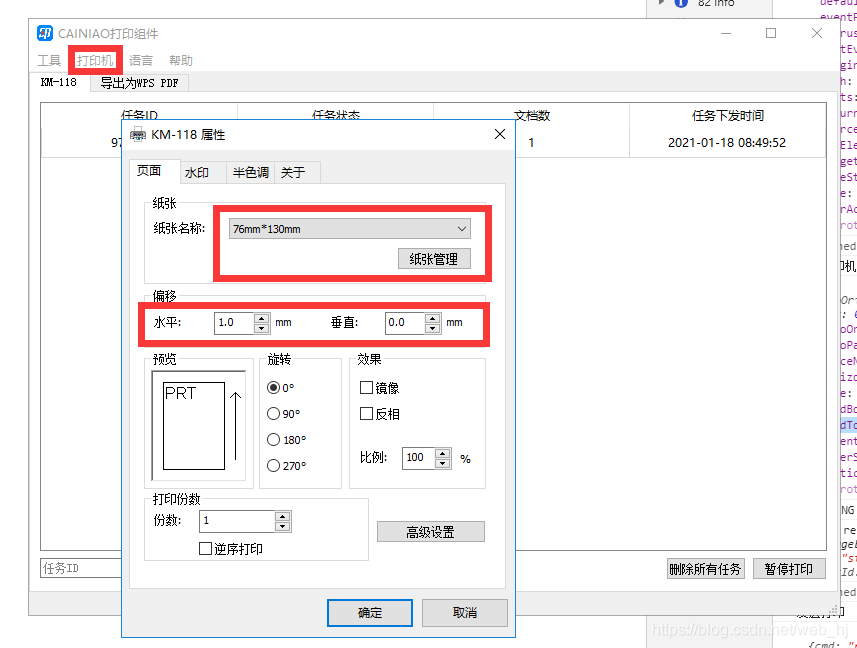Select the 180° rotation option
857x648 pixels.
(x=286, y=440)
